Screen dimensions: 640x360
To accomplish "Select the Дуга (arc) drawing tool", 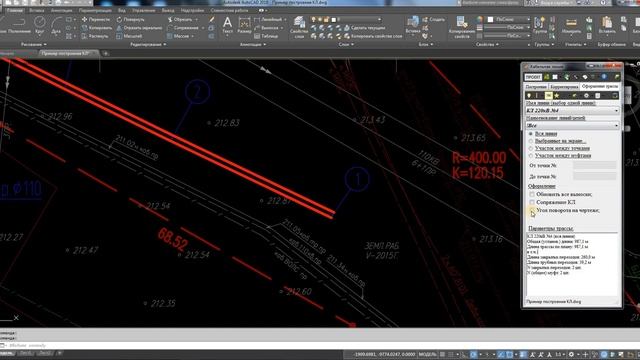I will click(x=56, y=25).
